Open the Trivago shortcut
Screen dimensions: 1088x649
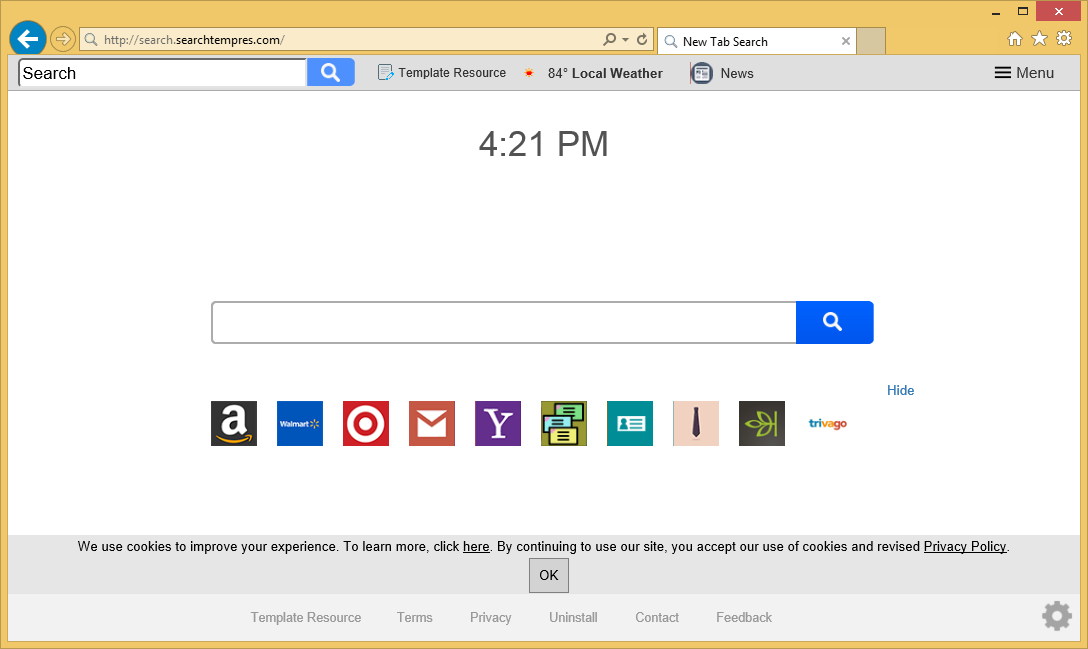click(828, 424)
